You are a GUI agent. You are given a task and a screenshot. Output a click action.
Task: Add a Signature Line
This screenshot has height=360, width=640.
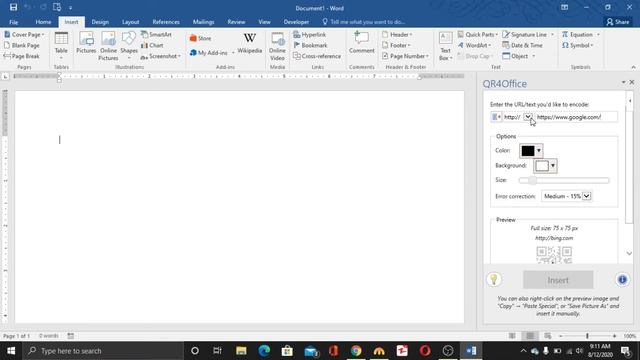[524, 35]
